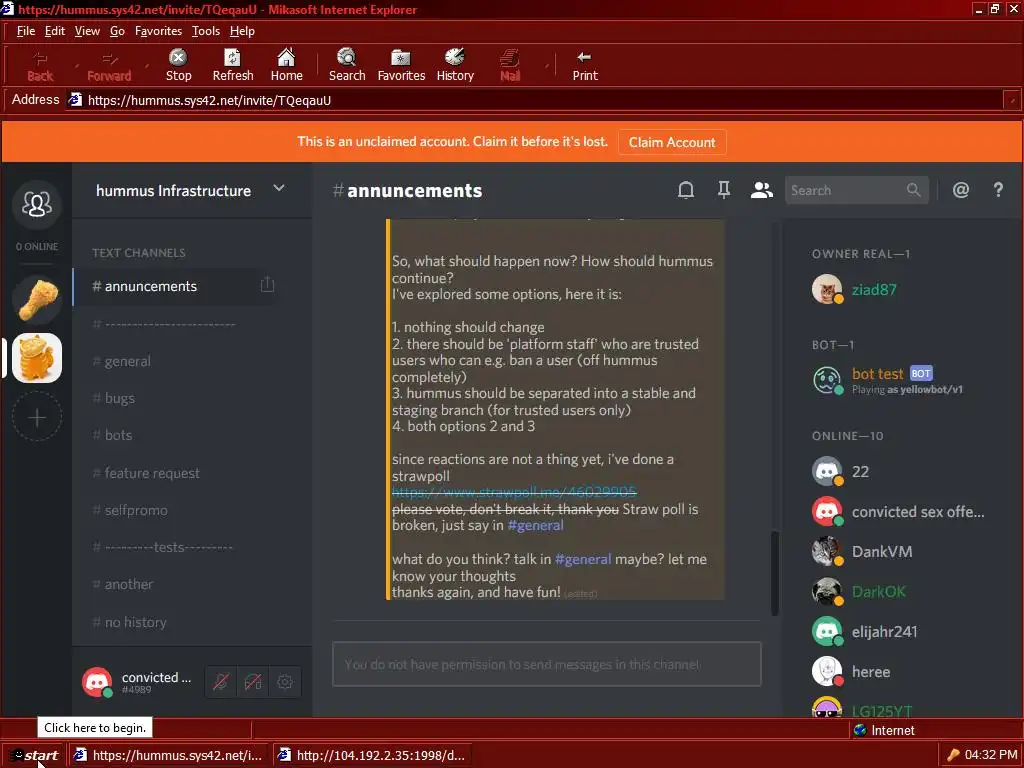Follow the #general mention after 'just say in'
This screenshot has width=1024, height=768.
pos(536,526)
